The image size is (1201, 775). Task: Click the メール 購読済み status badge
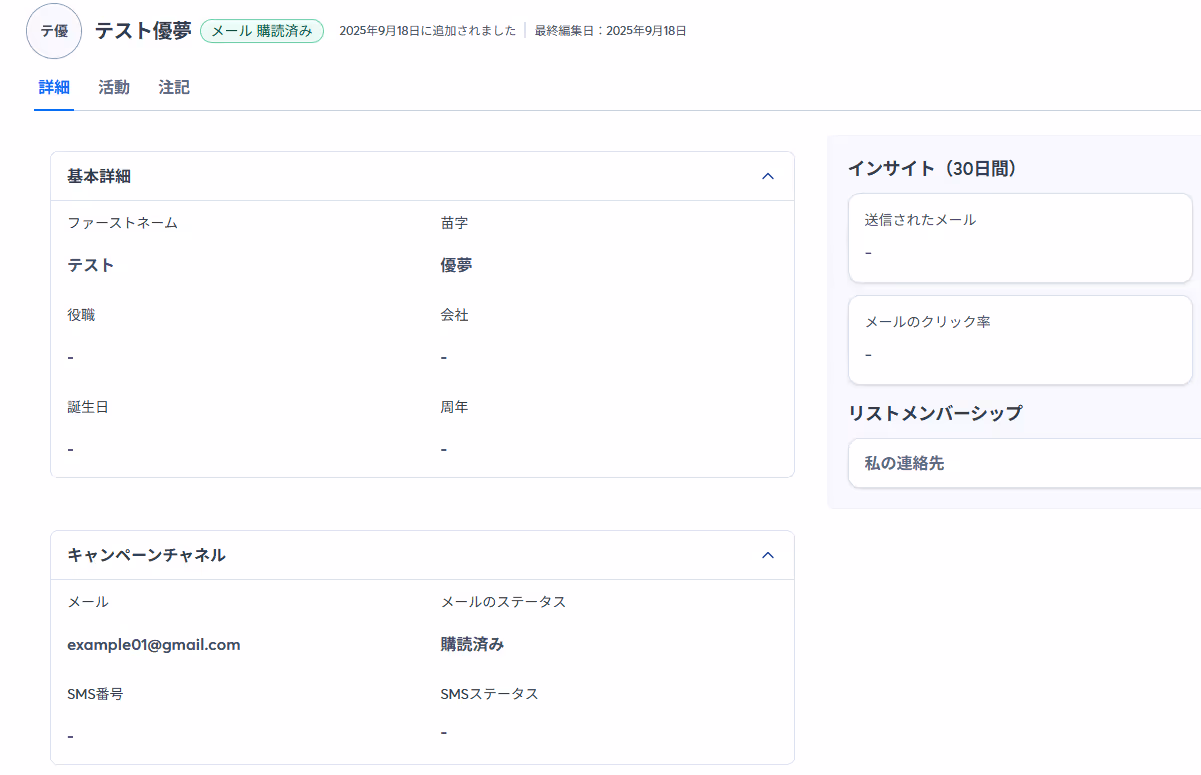pos(262,31)
